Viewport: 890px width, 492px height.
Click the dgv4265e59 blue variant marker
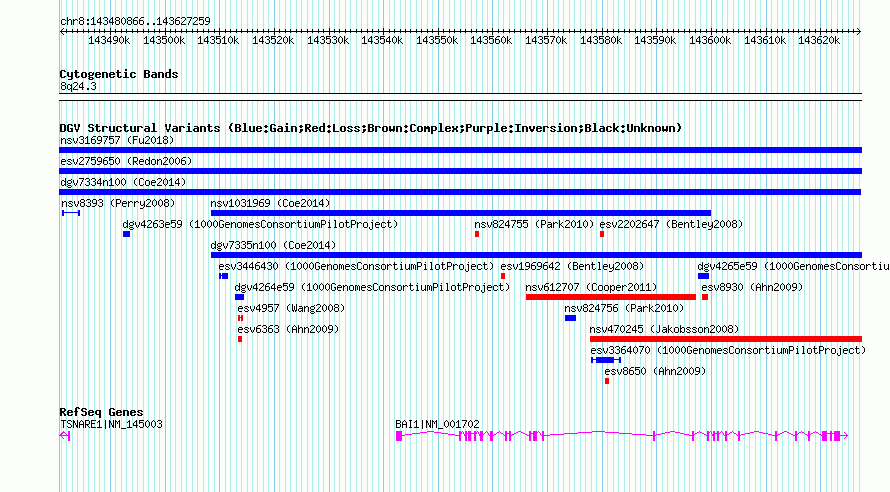(703, 276)
